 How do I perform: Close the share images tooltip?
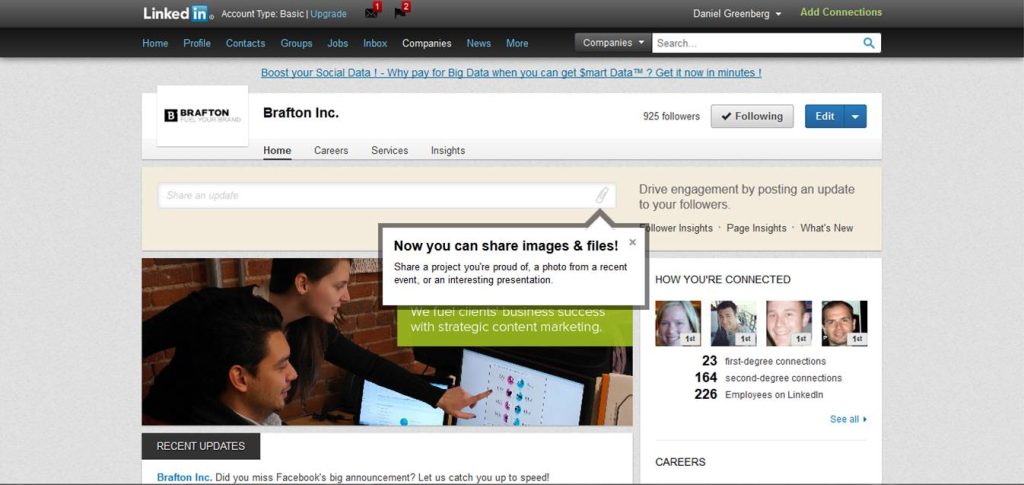click(632, 242)
